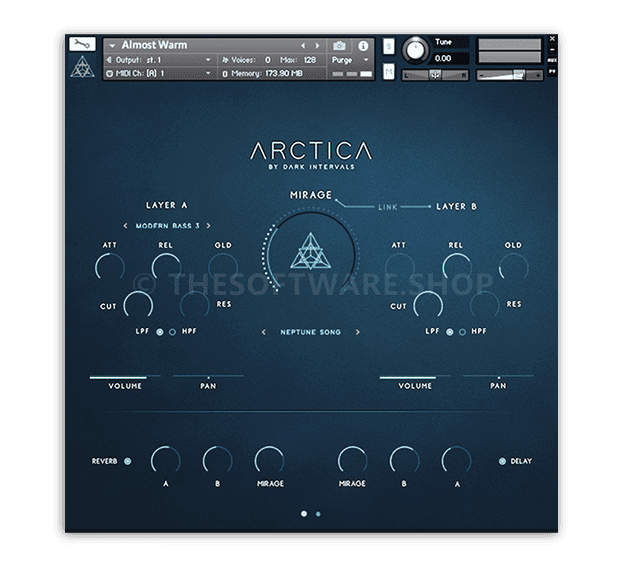Adjust Layer B GLD knob
This screenshot has height=567, width=624.
point(514,267)
